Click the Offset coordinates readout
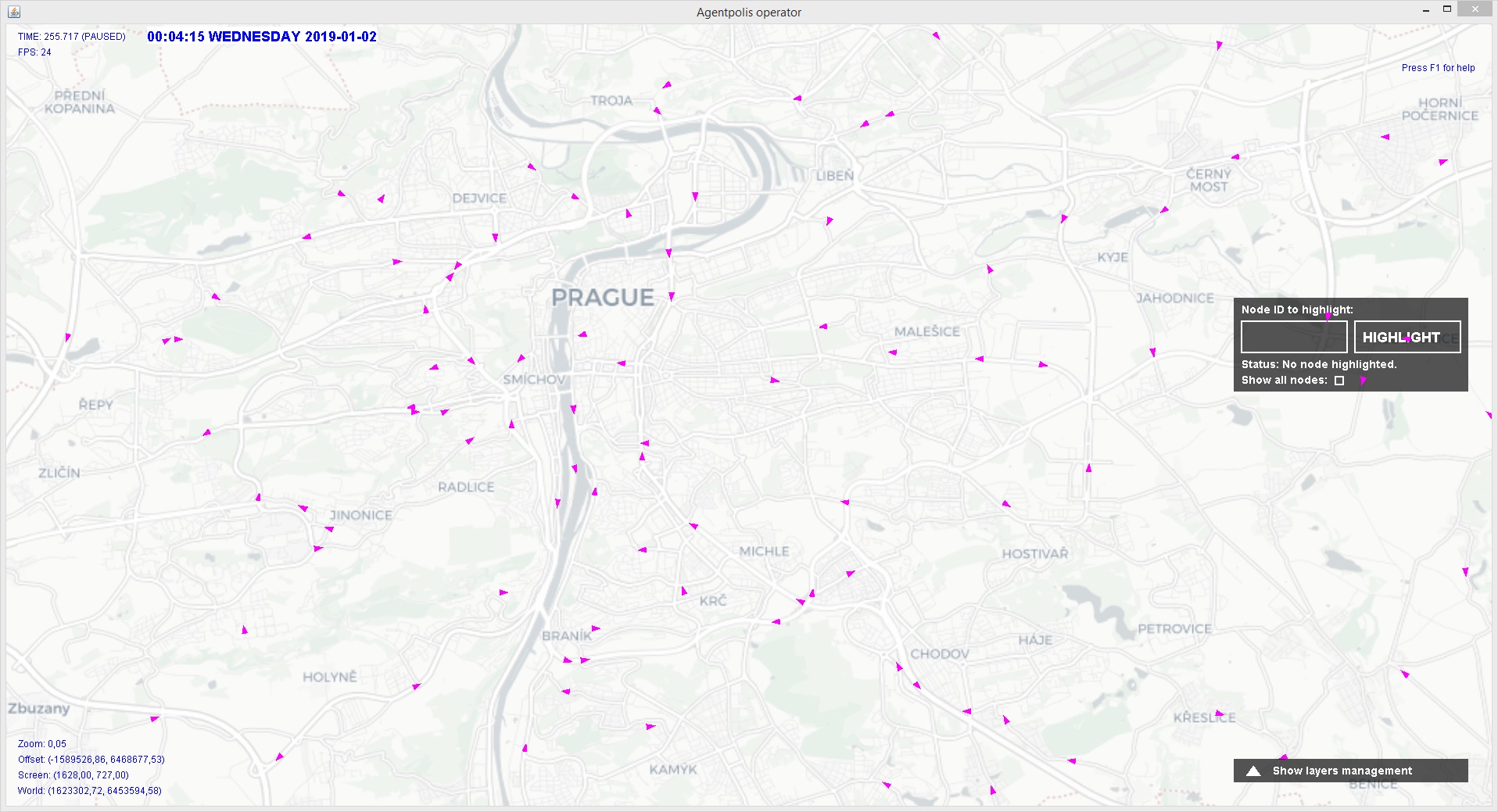Viewport: 1498px width, 812px height. click(x=91, y=760)
